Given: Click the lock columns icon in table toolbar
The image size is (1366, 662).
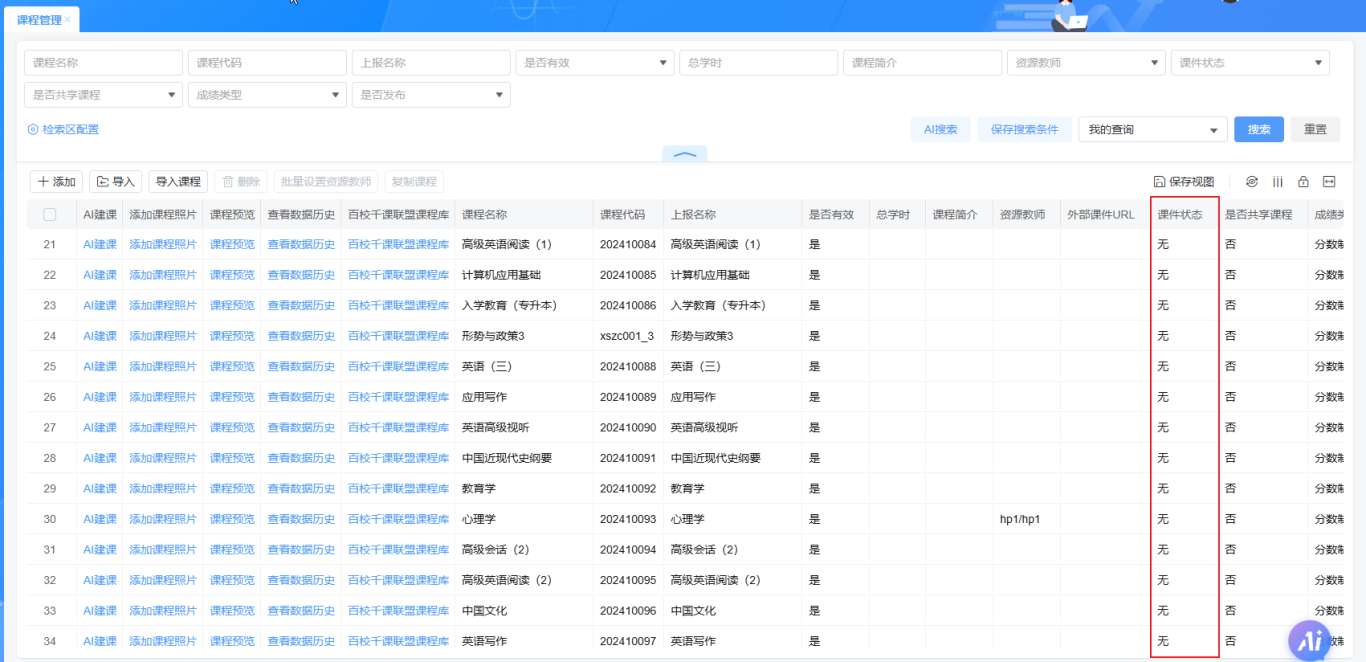Looking at the screenshot, I should (1303, 182).
